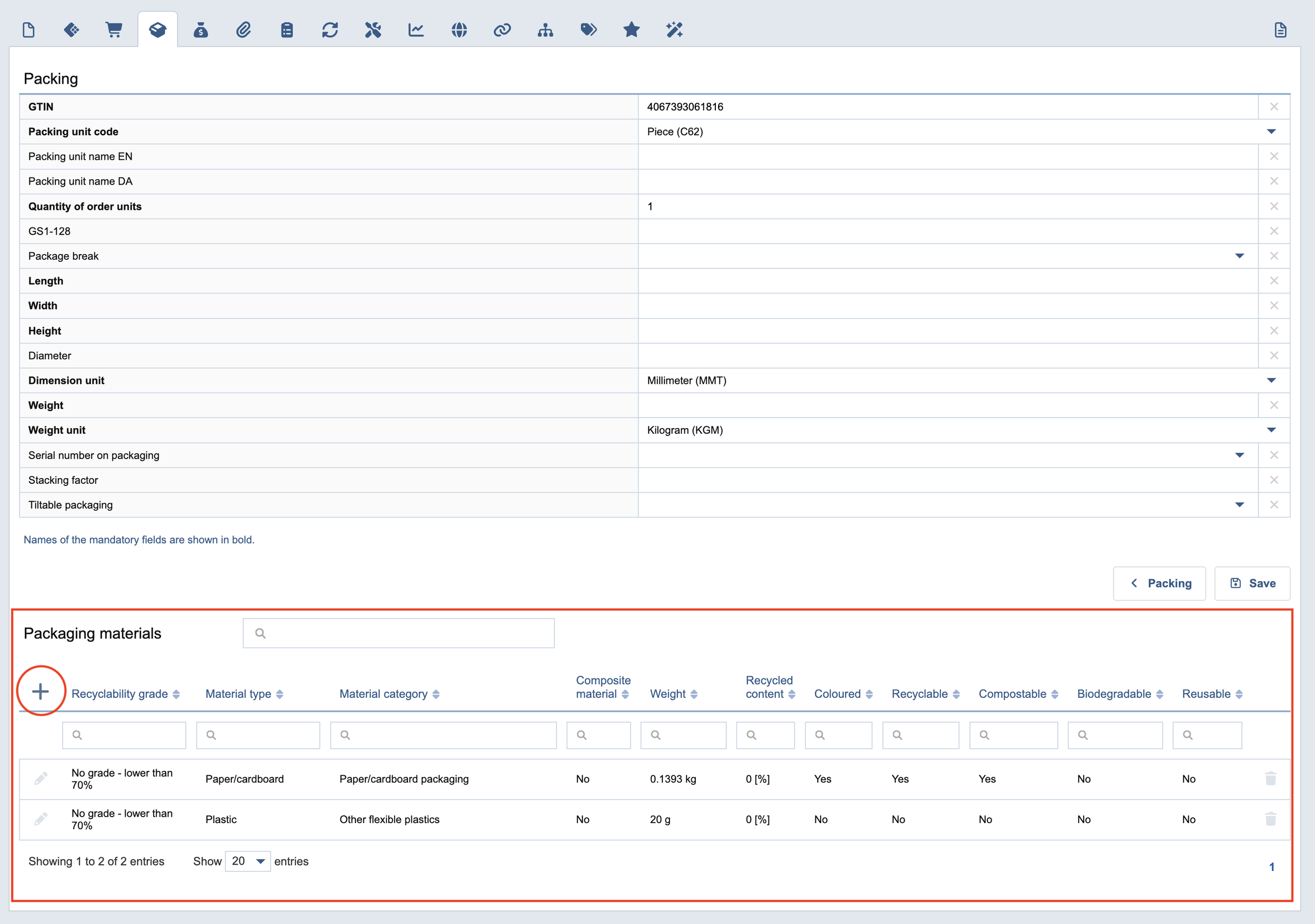This screenshot has width=1315, height=924.
Task: Clear the GTIN field value
Action: tap(1274, 106)
